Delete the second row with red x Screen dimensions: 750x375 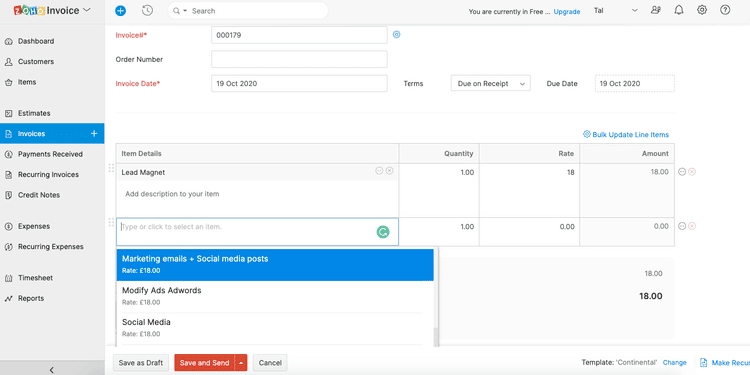pos(692,226)
